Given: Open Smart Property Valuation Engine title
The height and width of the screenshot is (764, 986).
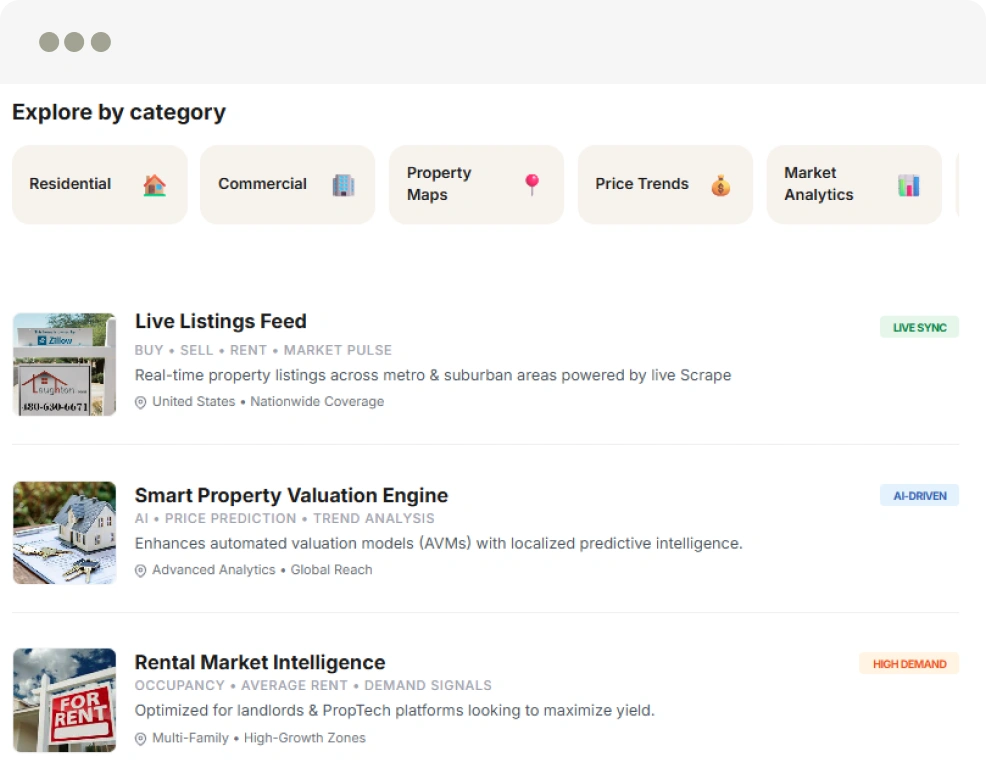Looking at the screenshot, I should coord(291,495).
